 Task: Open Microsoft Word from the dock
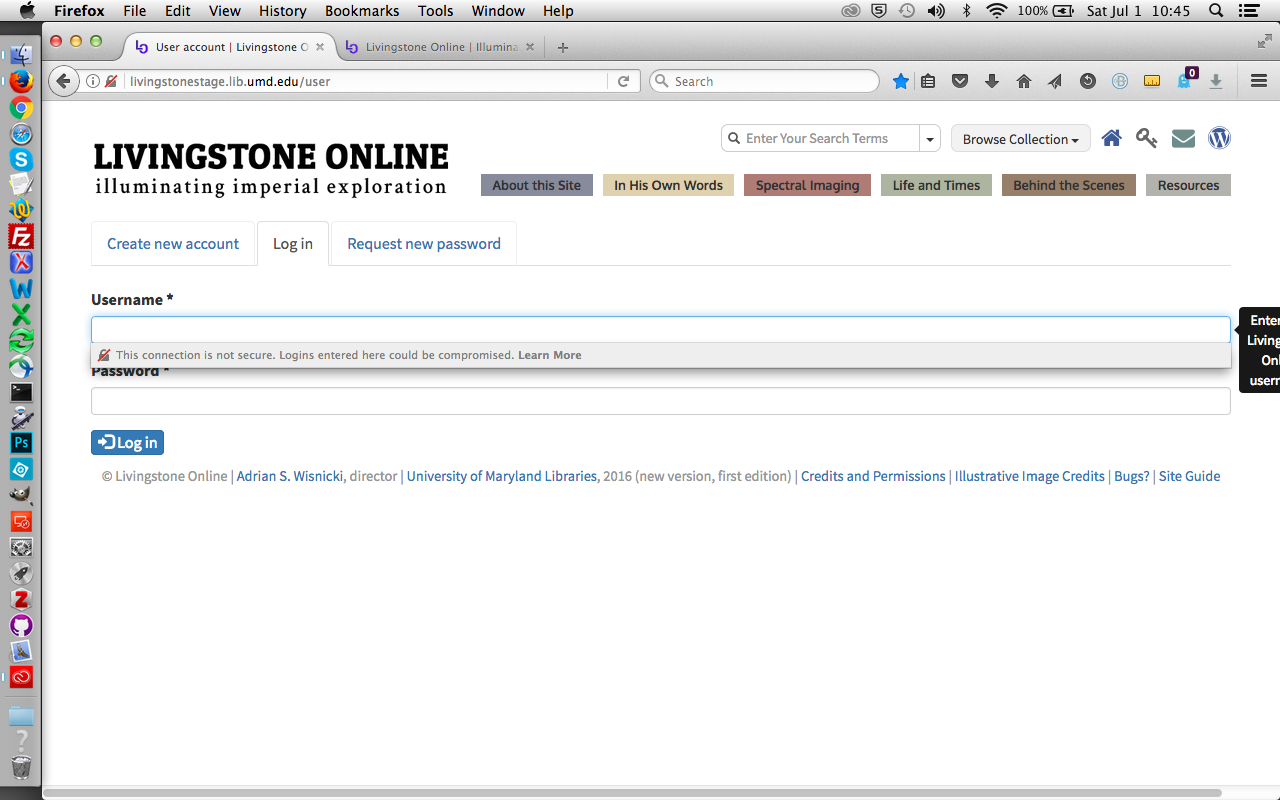click(21, 289)
